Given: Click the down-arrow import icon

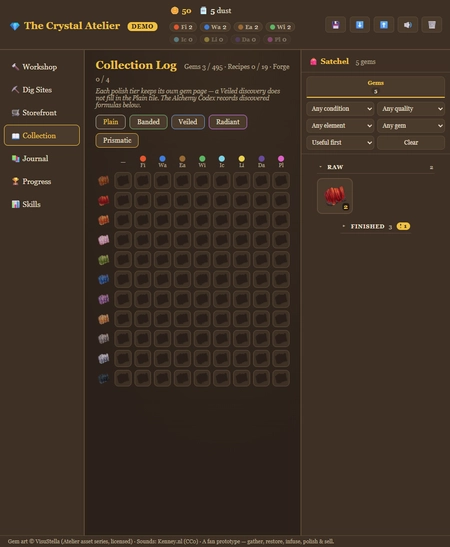Looking at the screenshot, I should pos(360,25).
